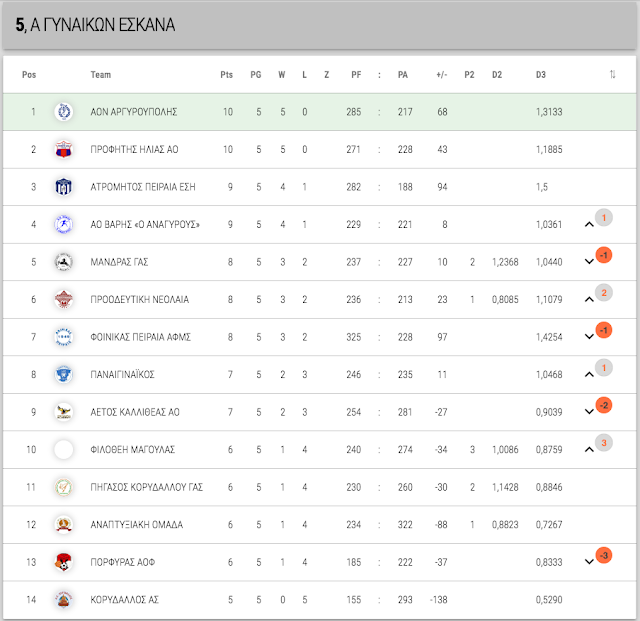This screenshot has width=640, height=621.
Task: Click the ΜΑΝΔΡΑΣ ΓΑΣ team emblem
Action: pyautogui.click(x=64, y=262)
